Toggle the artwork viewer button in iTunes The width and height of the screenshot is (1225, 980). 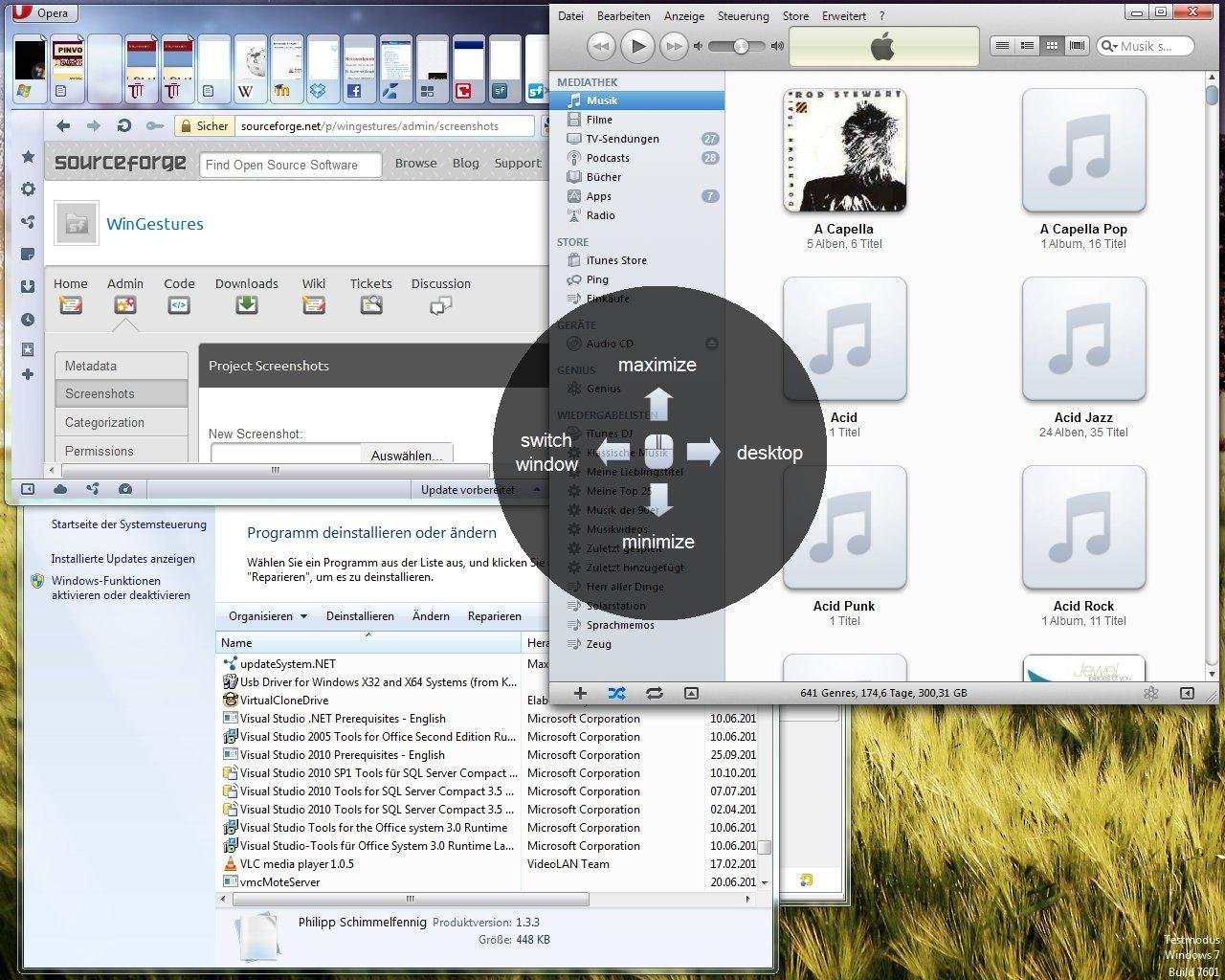[x=691, y=693]
